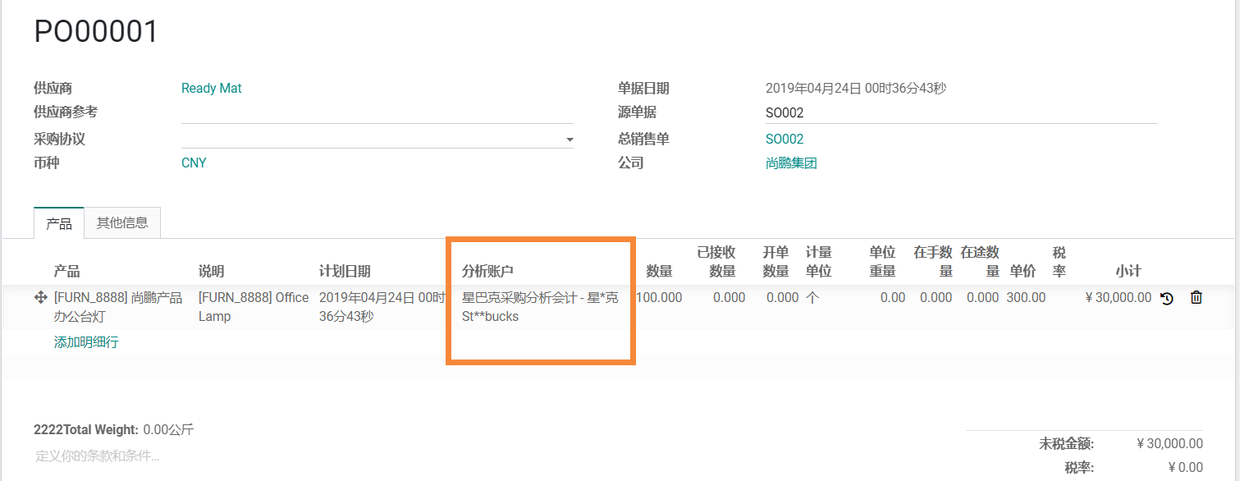Open the history clock icon on product line
Image resolution: width=1240 pixels, height=481 pixels.
(1166, 298)
